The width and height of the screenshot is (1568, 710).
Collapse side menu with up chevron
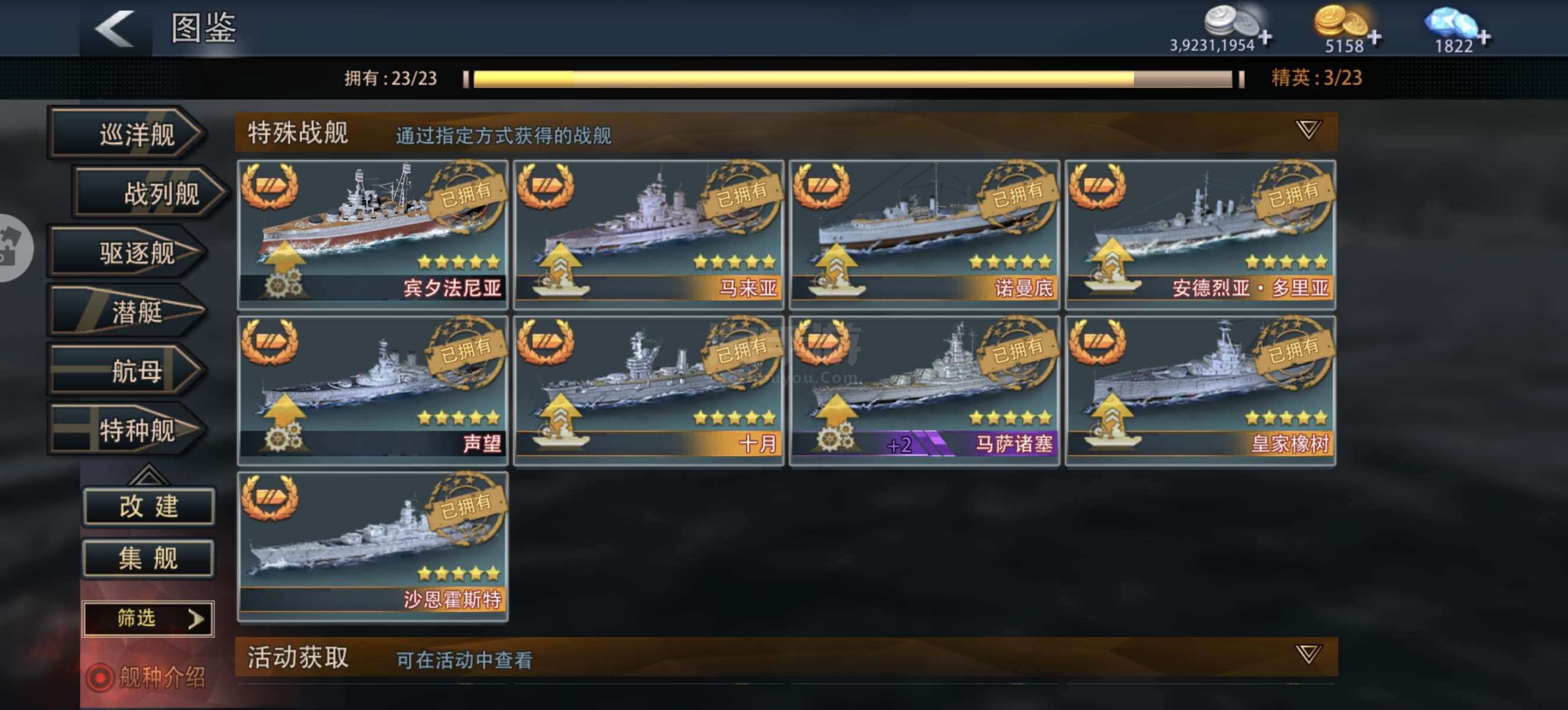148,475
